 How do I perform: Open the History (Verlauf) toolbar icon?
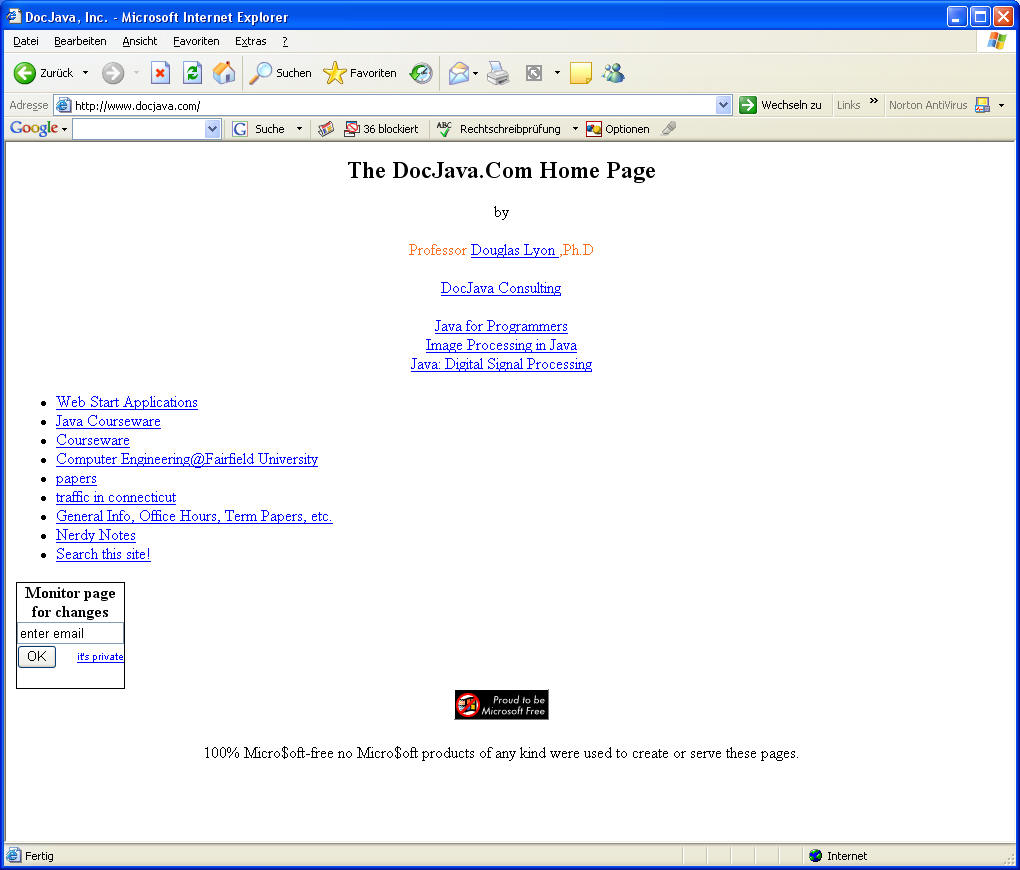(421, 73)
